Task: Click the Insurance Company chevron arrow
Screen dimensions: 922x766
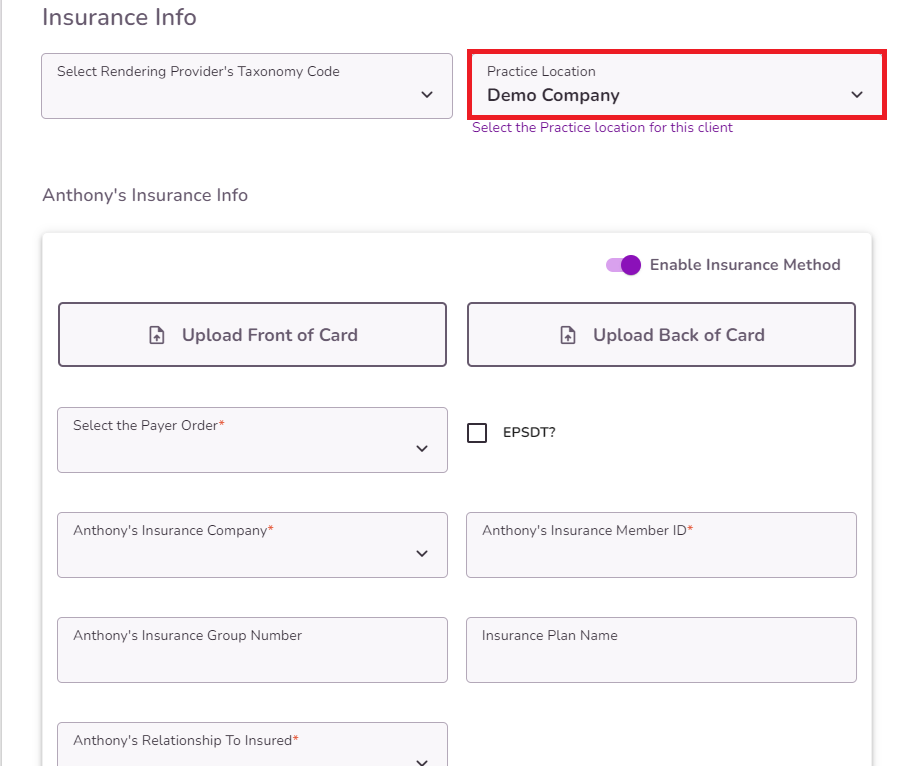Action: tap(422, 554)
